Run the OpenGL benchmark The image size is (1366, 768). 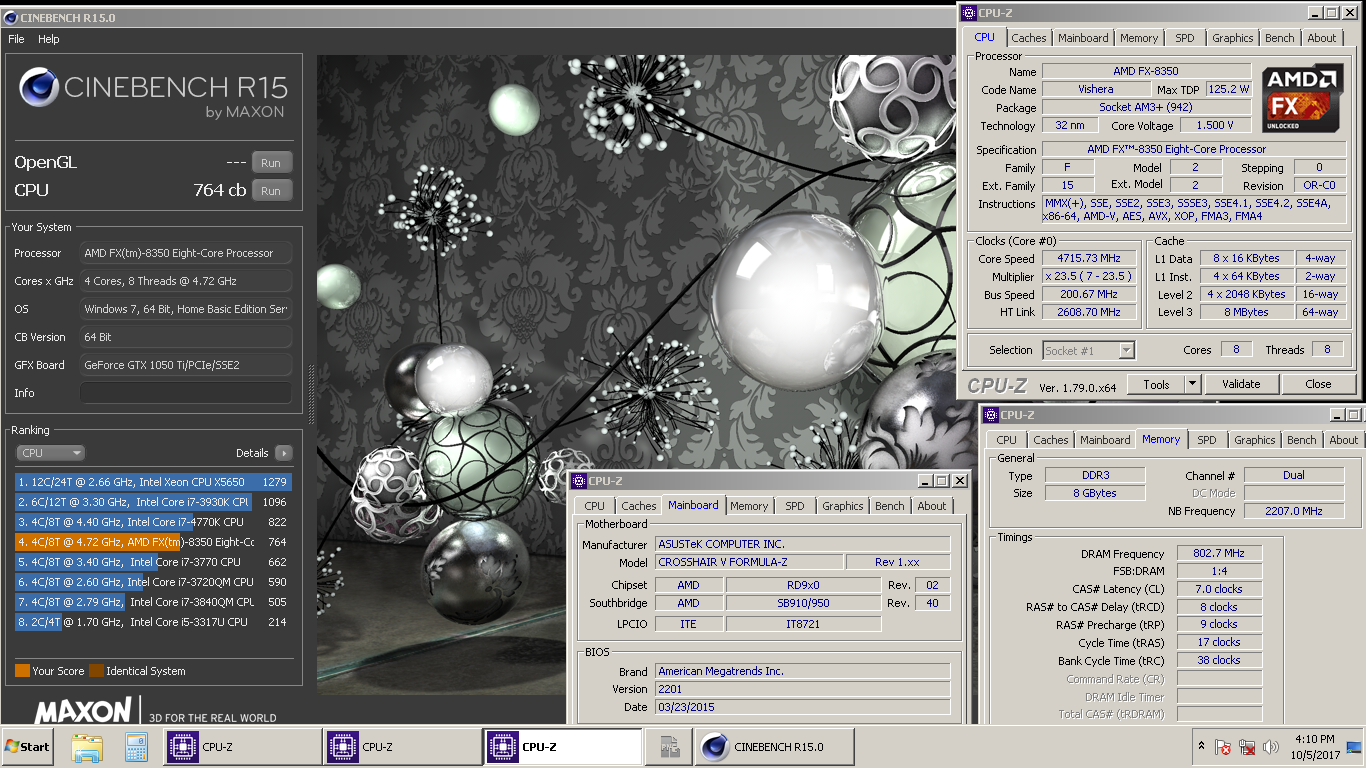[x=272, y=163]
